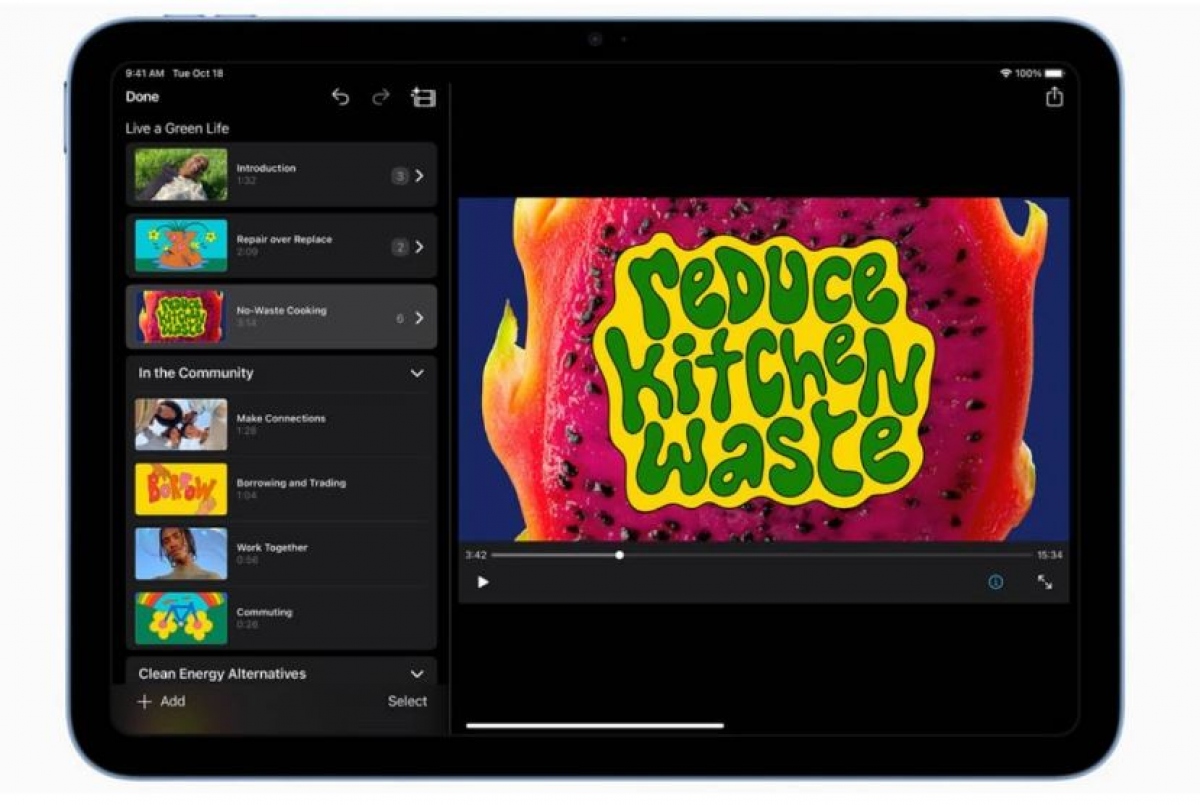Click the "In the Community" heading
The image size is (1200, 805).
tap(196, 373)
